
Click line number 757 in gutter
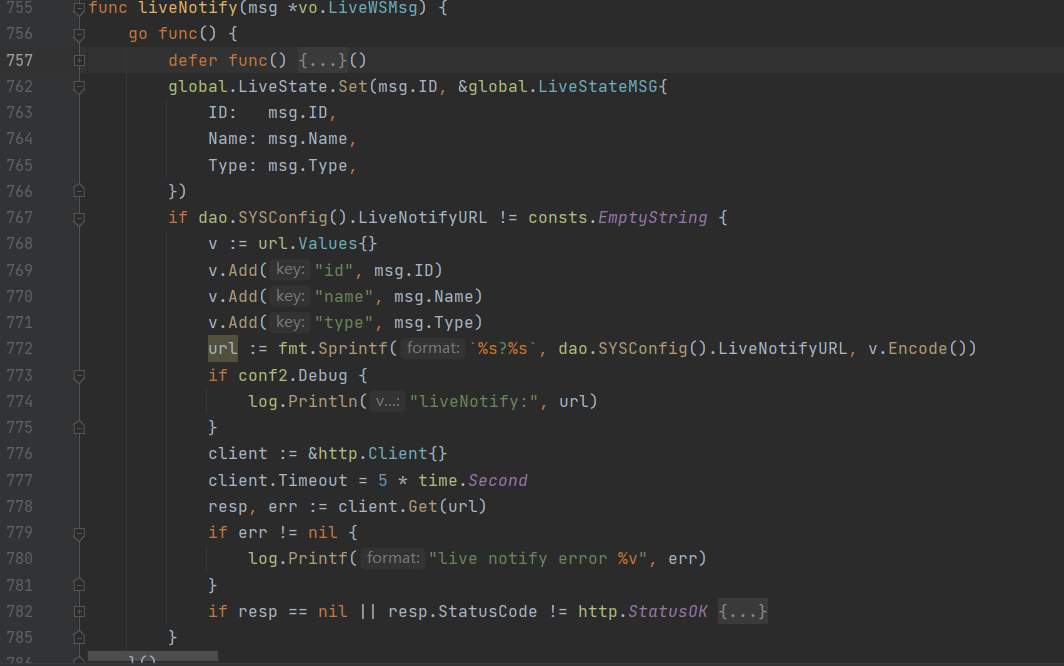click(19, 60)
